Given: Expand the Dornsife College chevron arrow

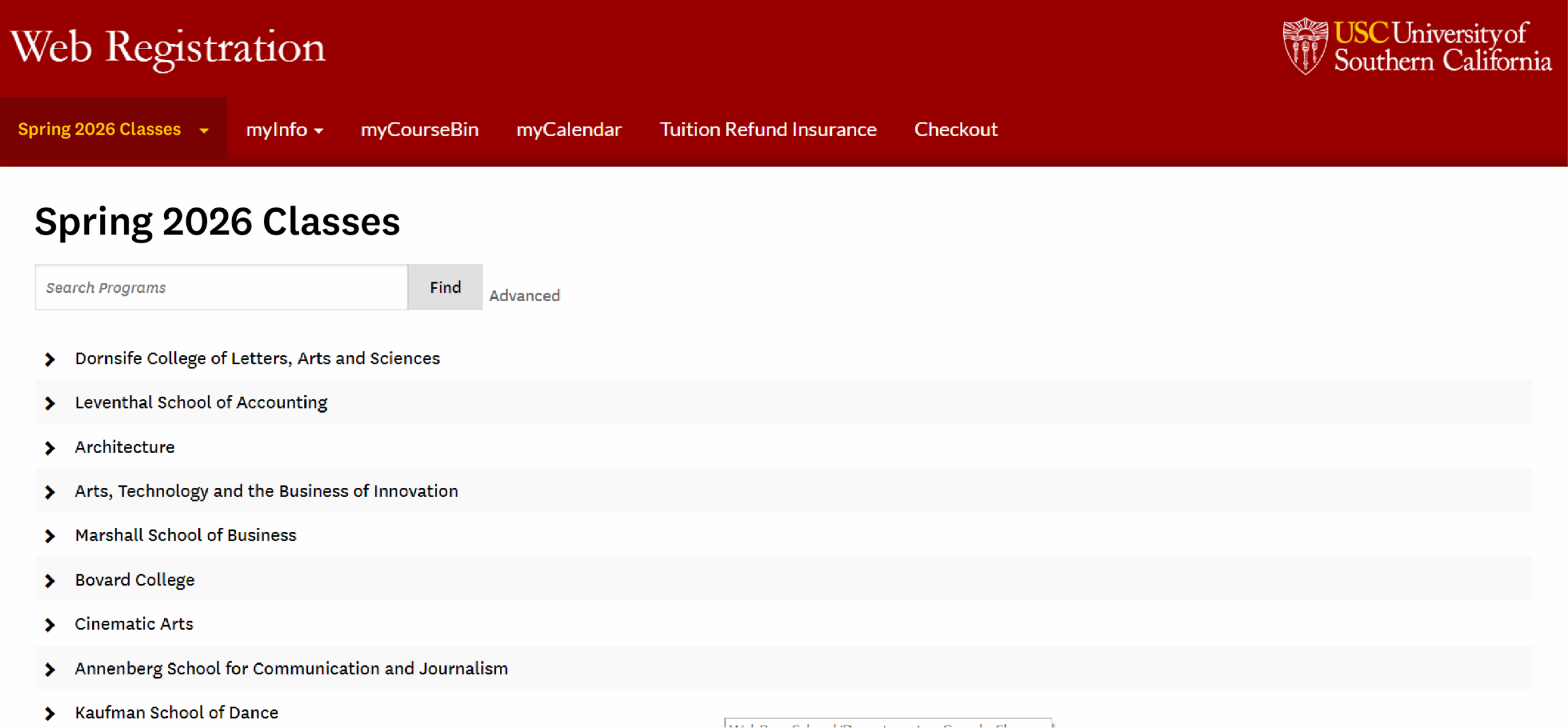Looking at the screenshot, I should click(50, 359).
